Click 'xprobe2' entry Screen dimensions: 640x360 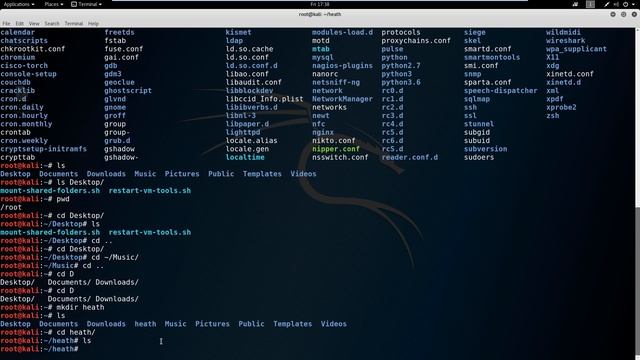click(x=561, y=107)
